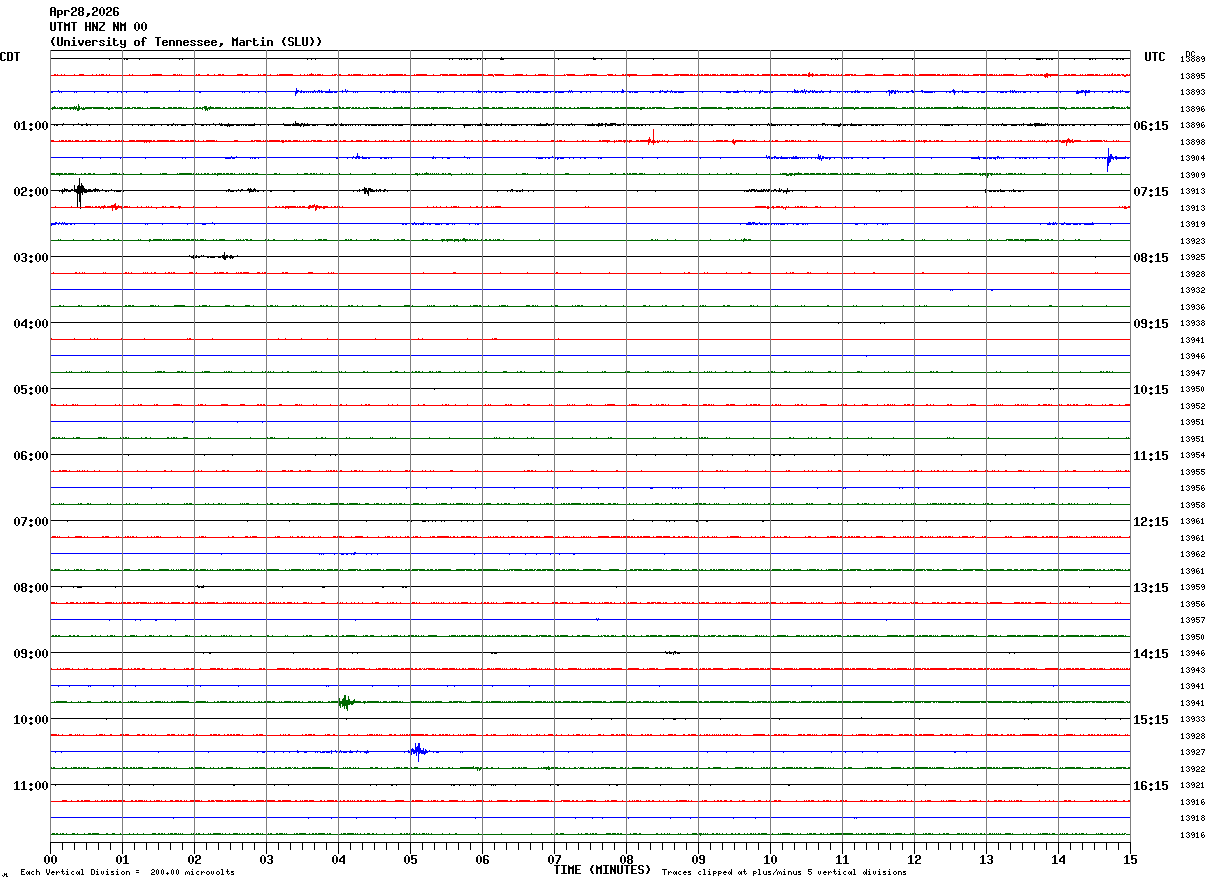Viewport: 1210px width, 886px height.
Task: Click the '07:00' CDT time label
Action: 31,522
